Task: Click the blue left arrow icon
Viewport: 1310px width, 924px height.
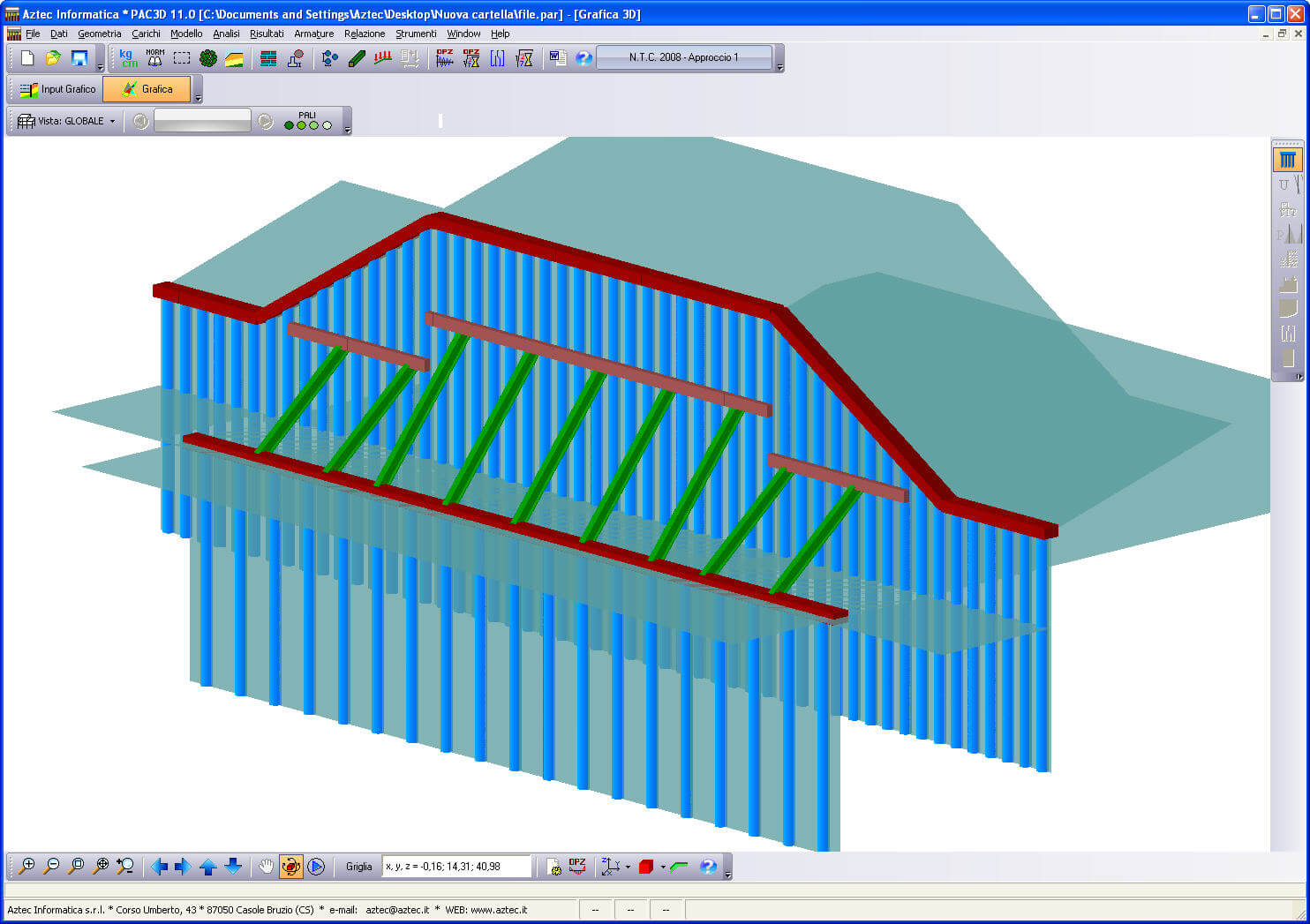Action: click(x=159, y=866)
